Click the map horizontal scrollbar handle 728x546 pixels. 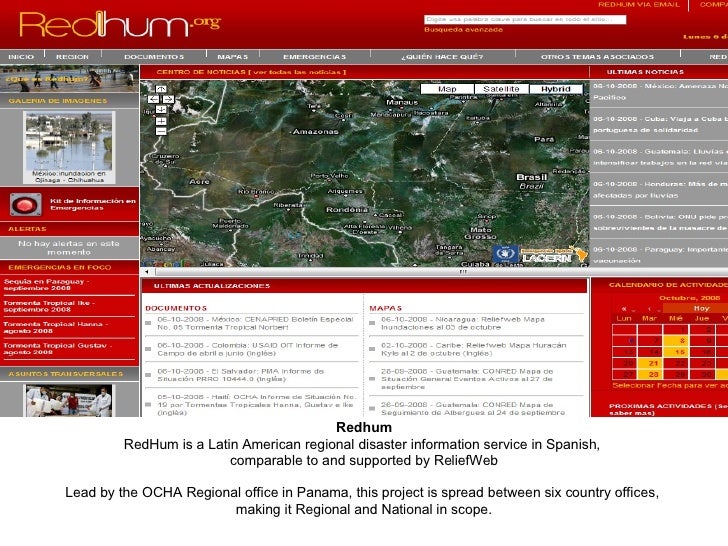click(x=463, y=272)
